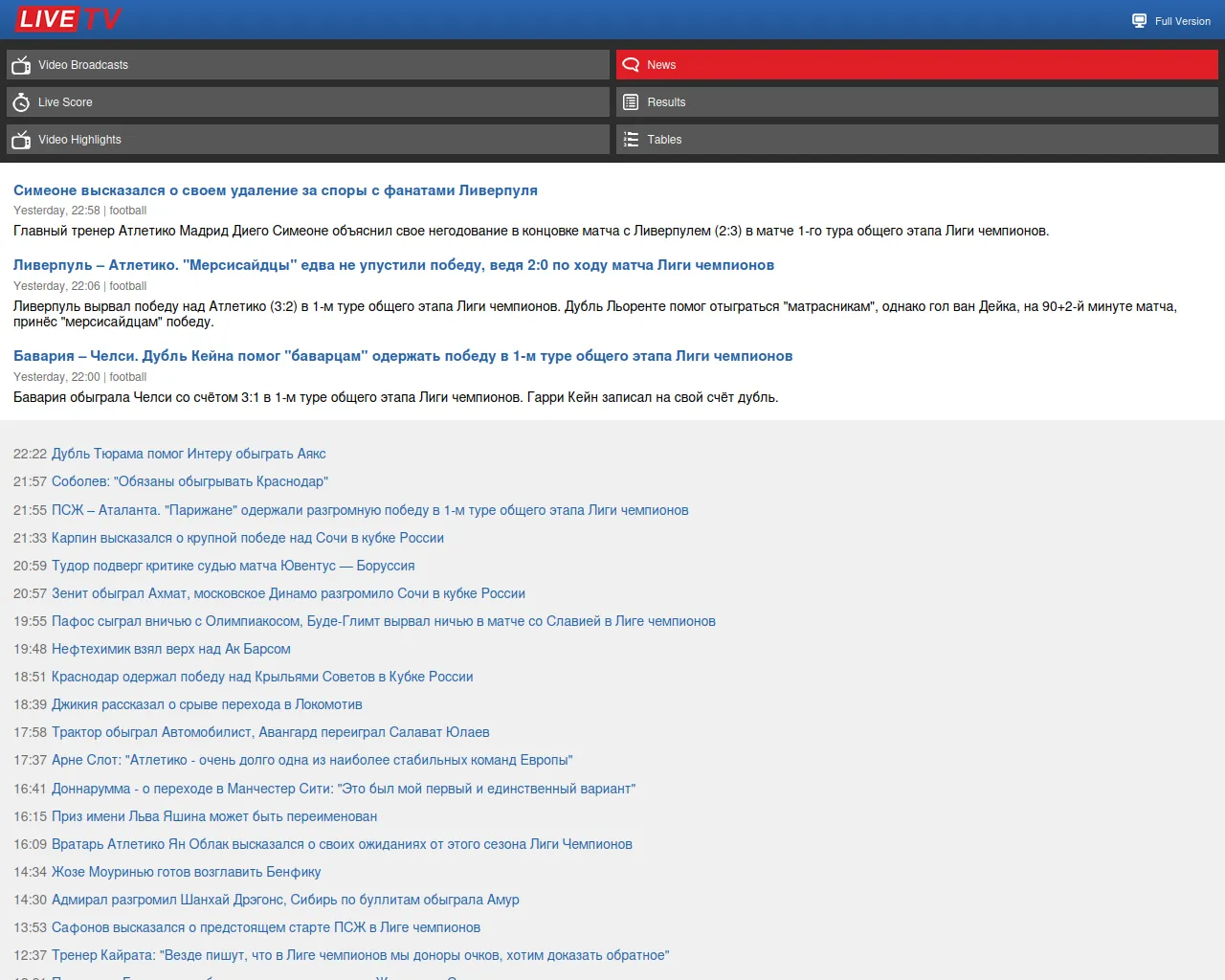Open 19:48 Нефтехимик over Ак Барс news
Viewport: 1225px width, 980px height.
[171, 649]
